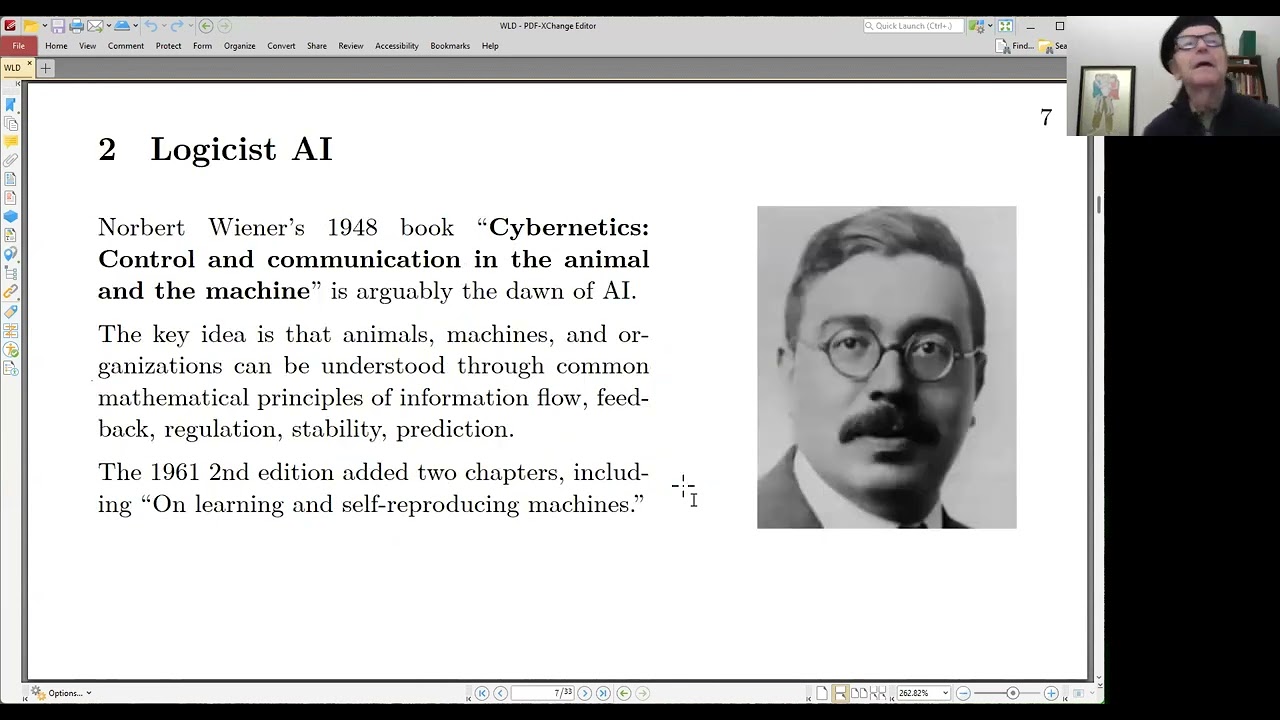
Task: Expand the Open folder dropdown arrow
Action: click(x=44, y=26)
